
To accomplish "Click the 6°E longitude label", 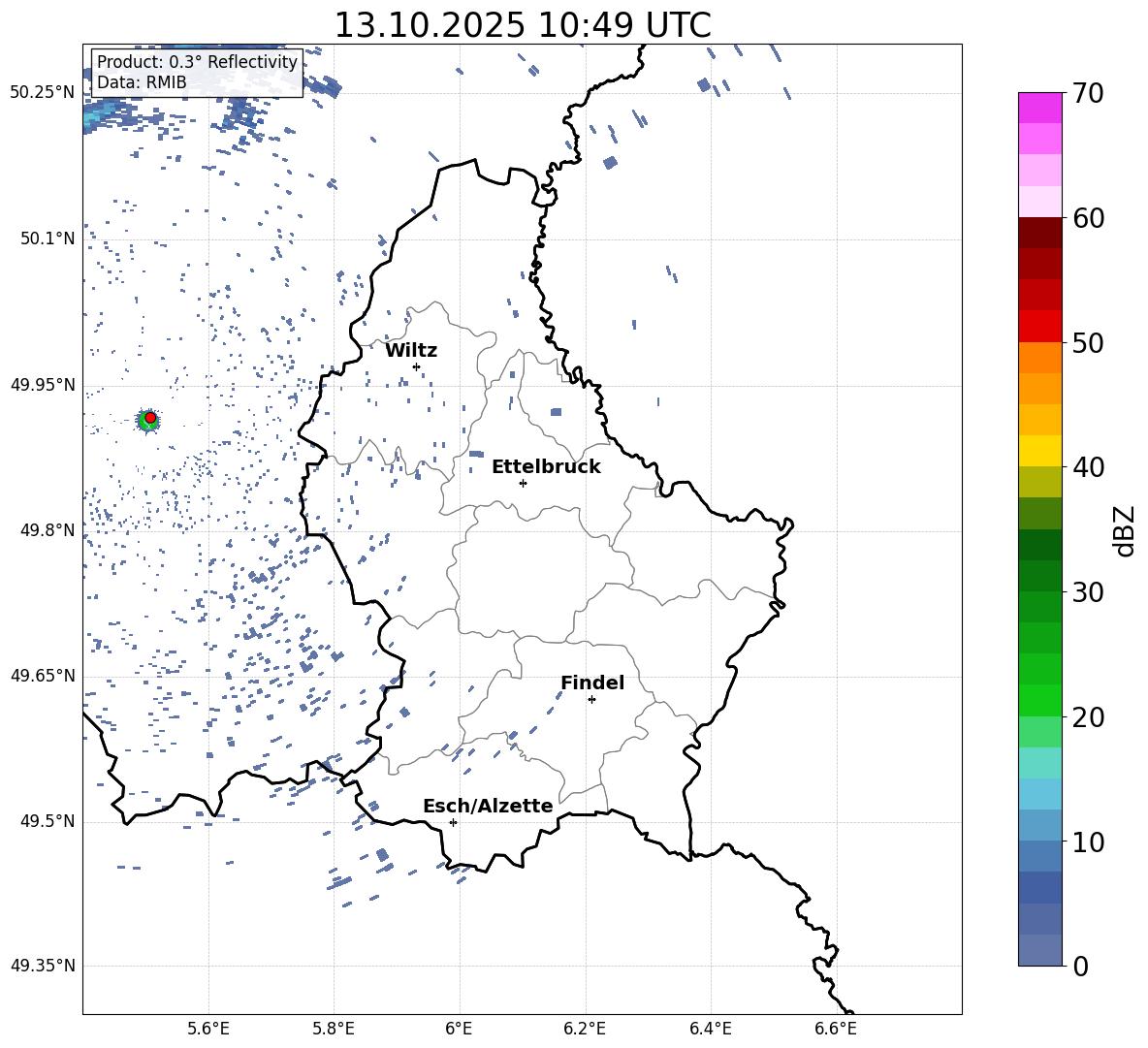I will [x=459, y=1030].
